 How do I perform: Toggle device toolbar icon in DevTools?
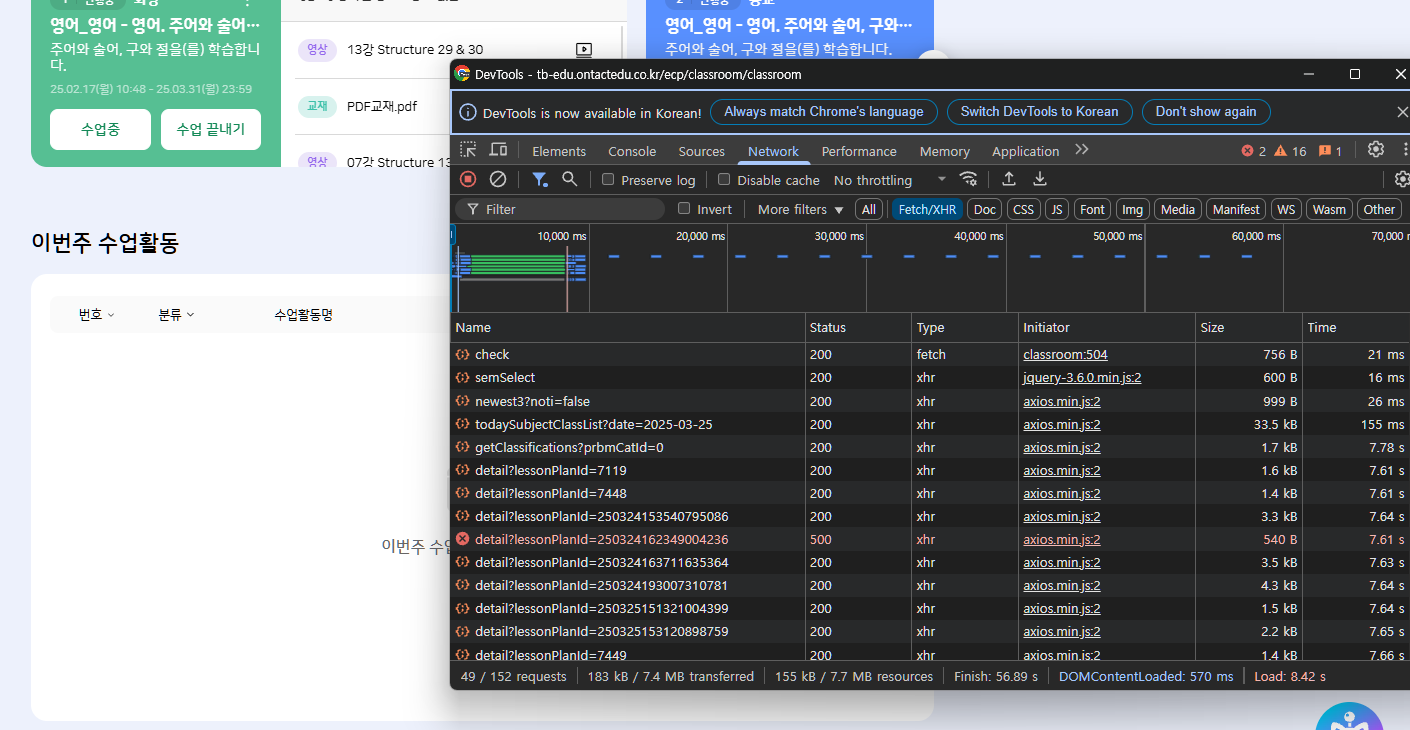498,150
